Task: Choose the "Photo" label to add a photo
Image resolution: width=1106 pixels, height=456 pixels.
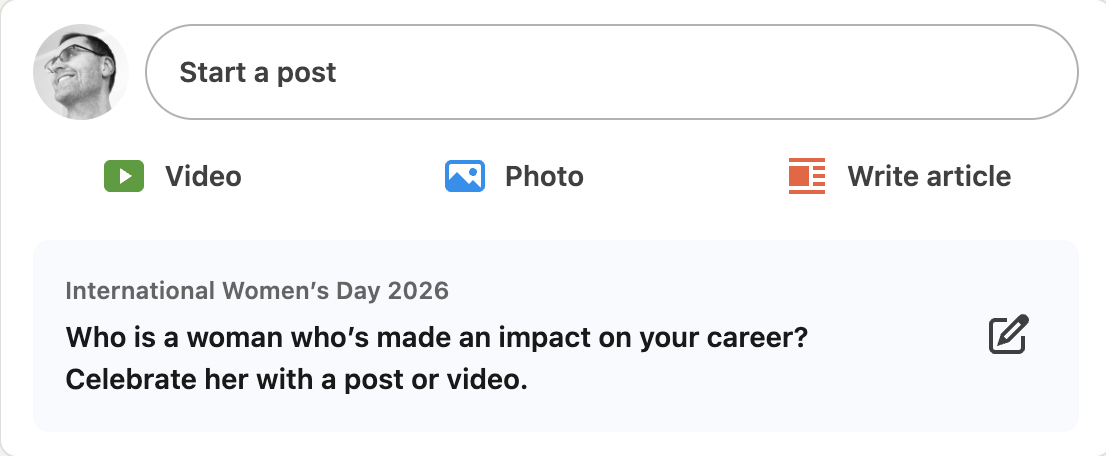Action: point(544,177)
